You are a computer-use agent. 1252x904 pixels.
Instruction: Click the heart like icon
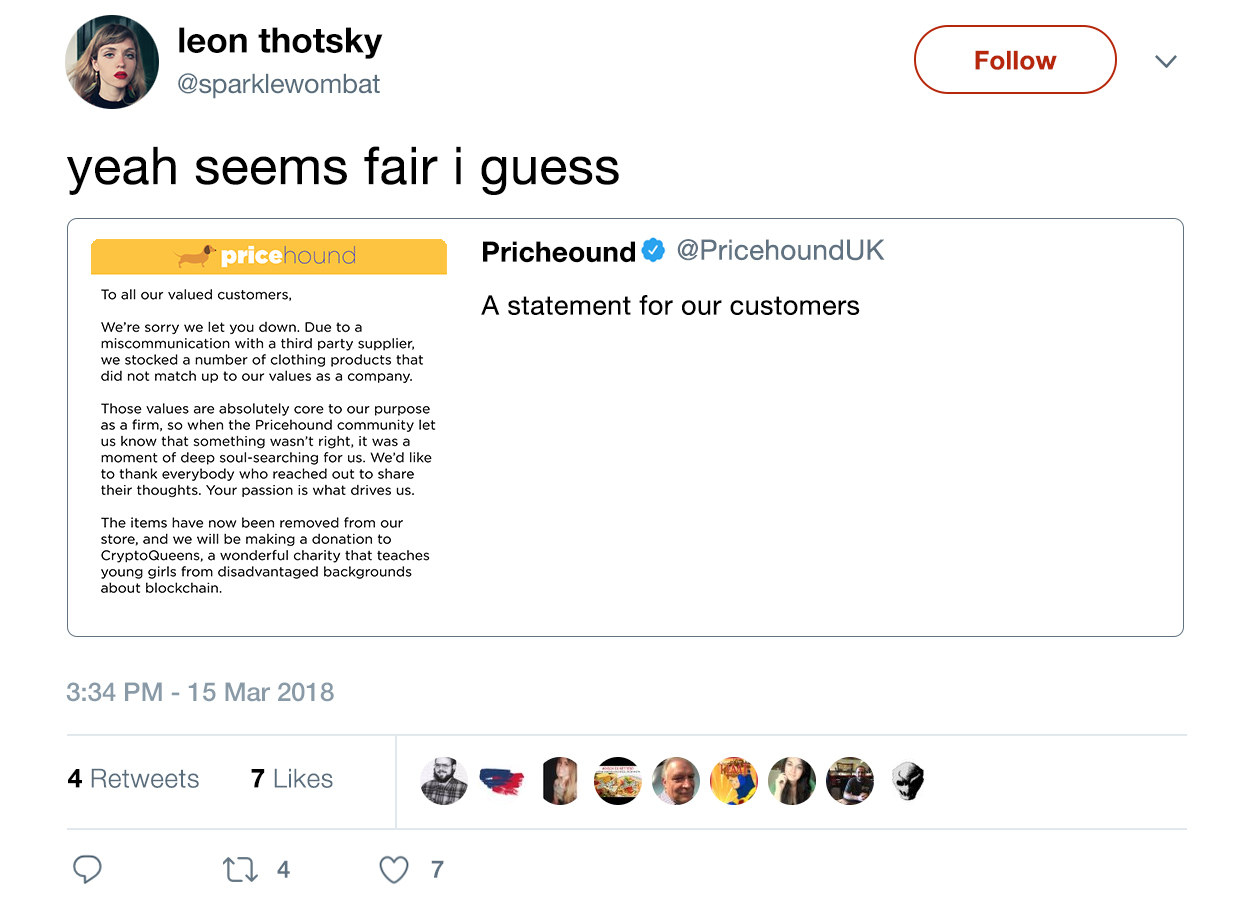[394, 870]
